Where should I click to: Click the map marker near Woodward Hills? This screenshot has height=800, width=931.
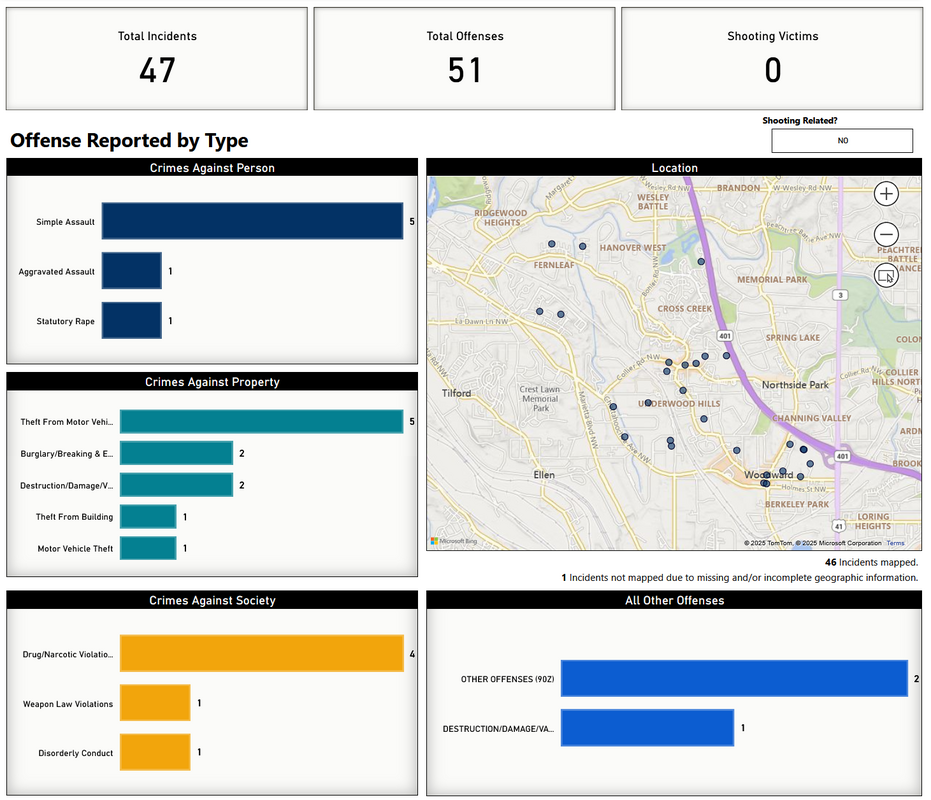click(x=765, y=477)
